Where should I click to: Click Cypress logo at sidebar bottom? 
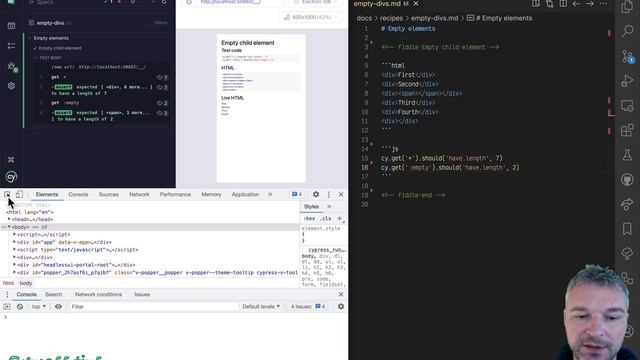pyautogui.click(x=11, y=177)
